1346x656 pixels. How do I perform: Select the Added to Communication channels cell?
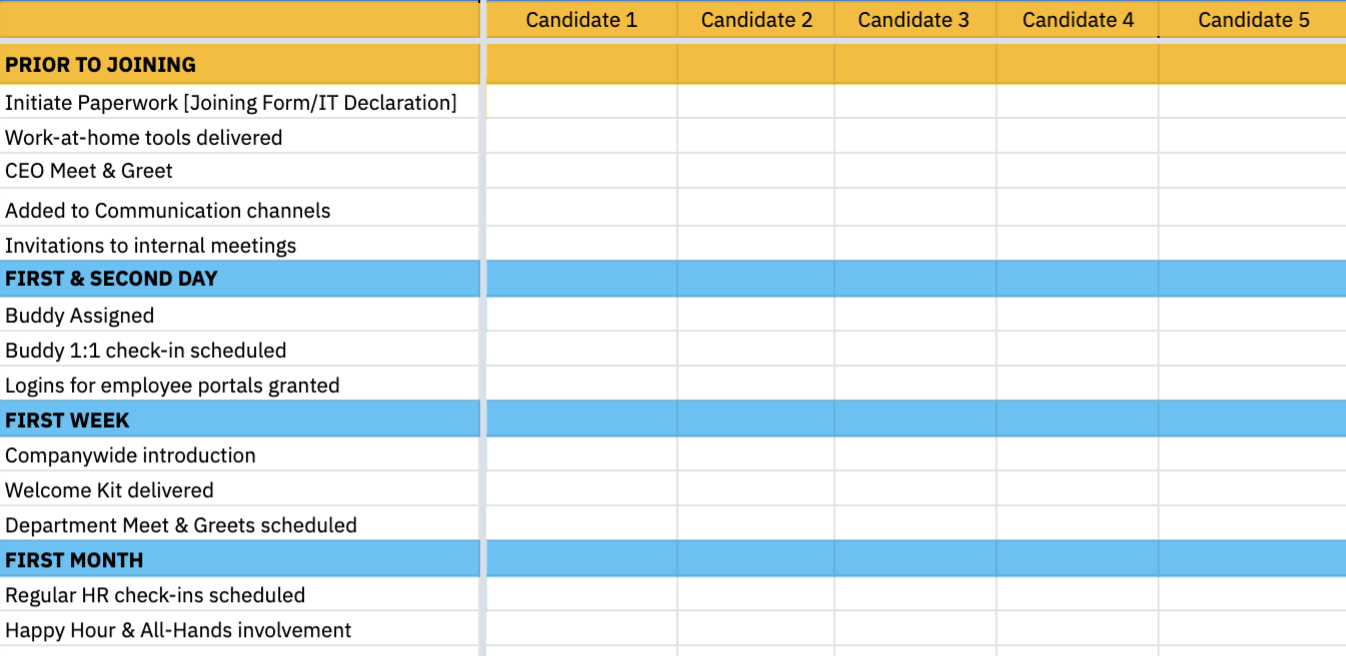pos(167,211)
